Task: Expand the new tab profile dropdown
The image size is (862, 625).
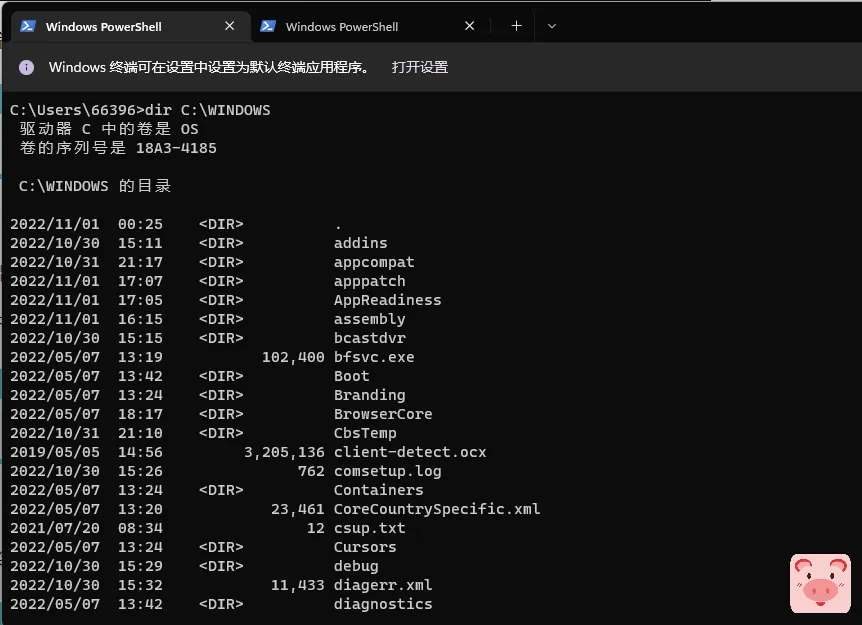Action: coord(552,26)
